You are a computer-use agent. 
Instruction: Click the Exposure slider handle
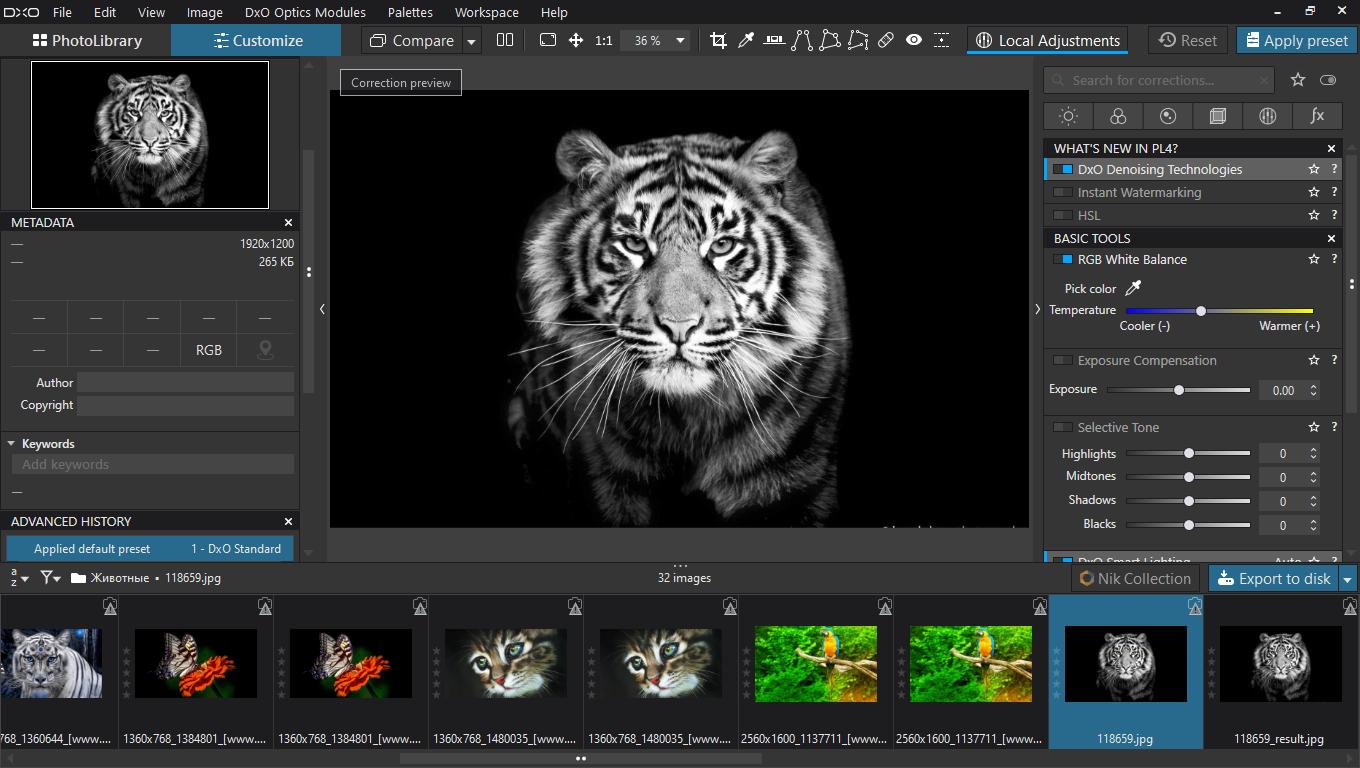(x=1179, y=390)
